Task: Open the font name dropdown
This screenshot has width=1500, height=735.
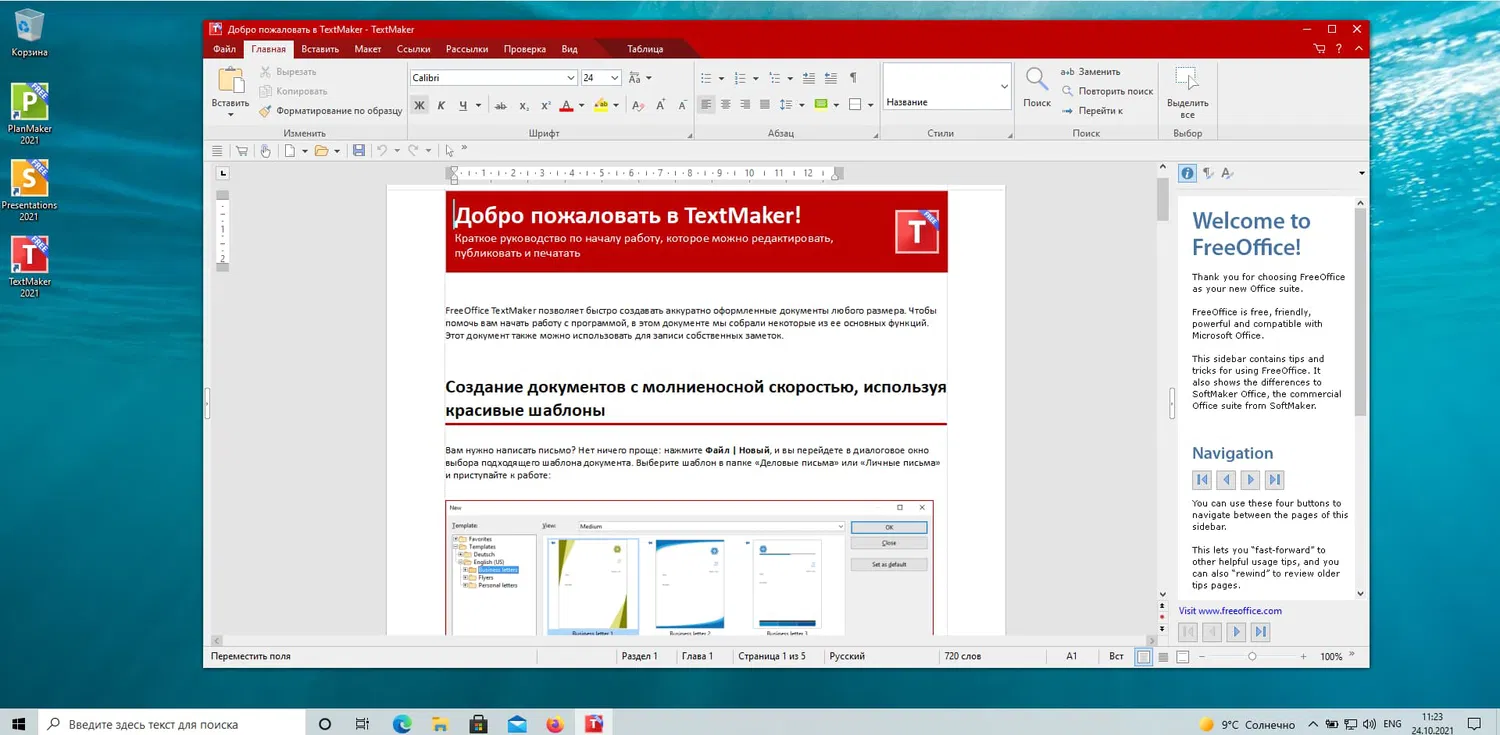Action: 570,77
